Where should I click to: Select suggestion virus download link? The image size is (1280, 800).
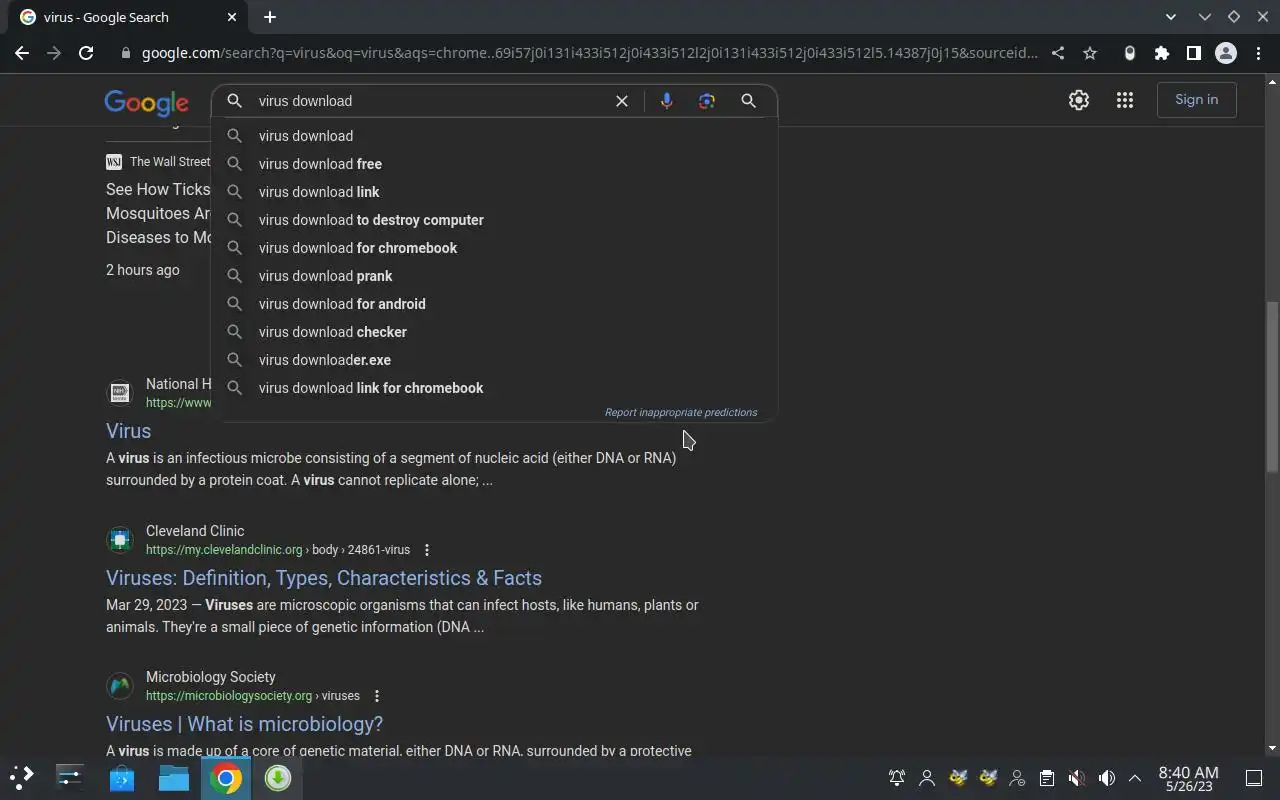click(494, 192)
